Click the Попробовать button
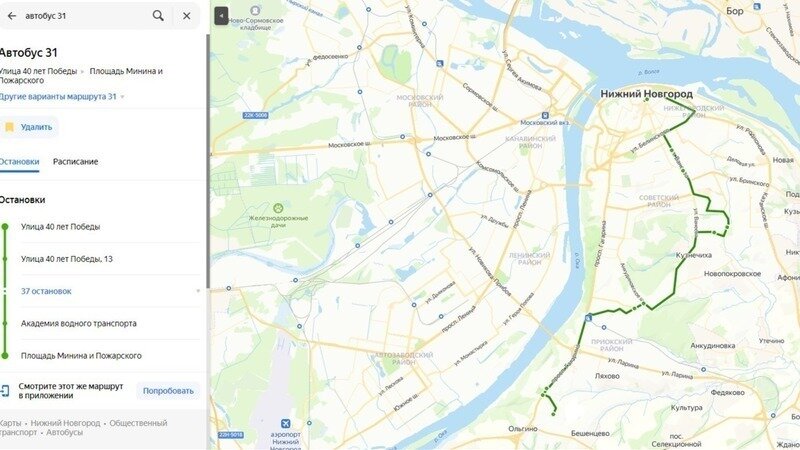Screen dimensions: 800x450 point(168,391)
